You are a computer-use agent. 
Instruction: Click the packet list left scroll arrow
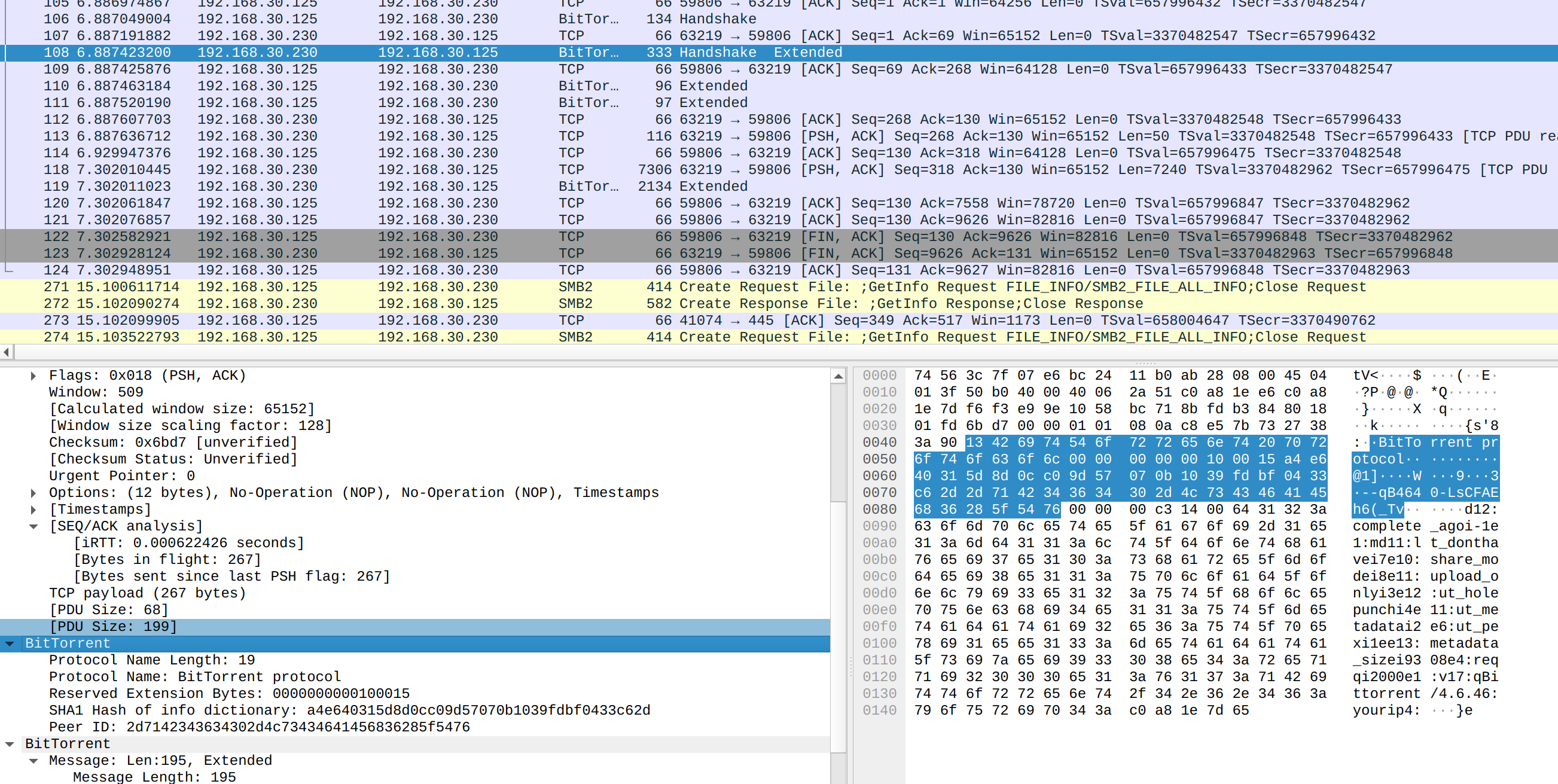[x=6, y=352]
